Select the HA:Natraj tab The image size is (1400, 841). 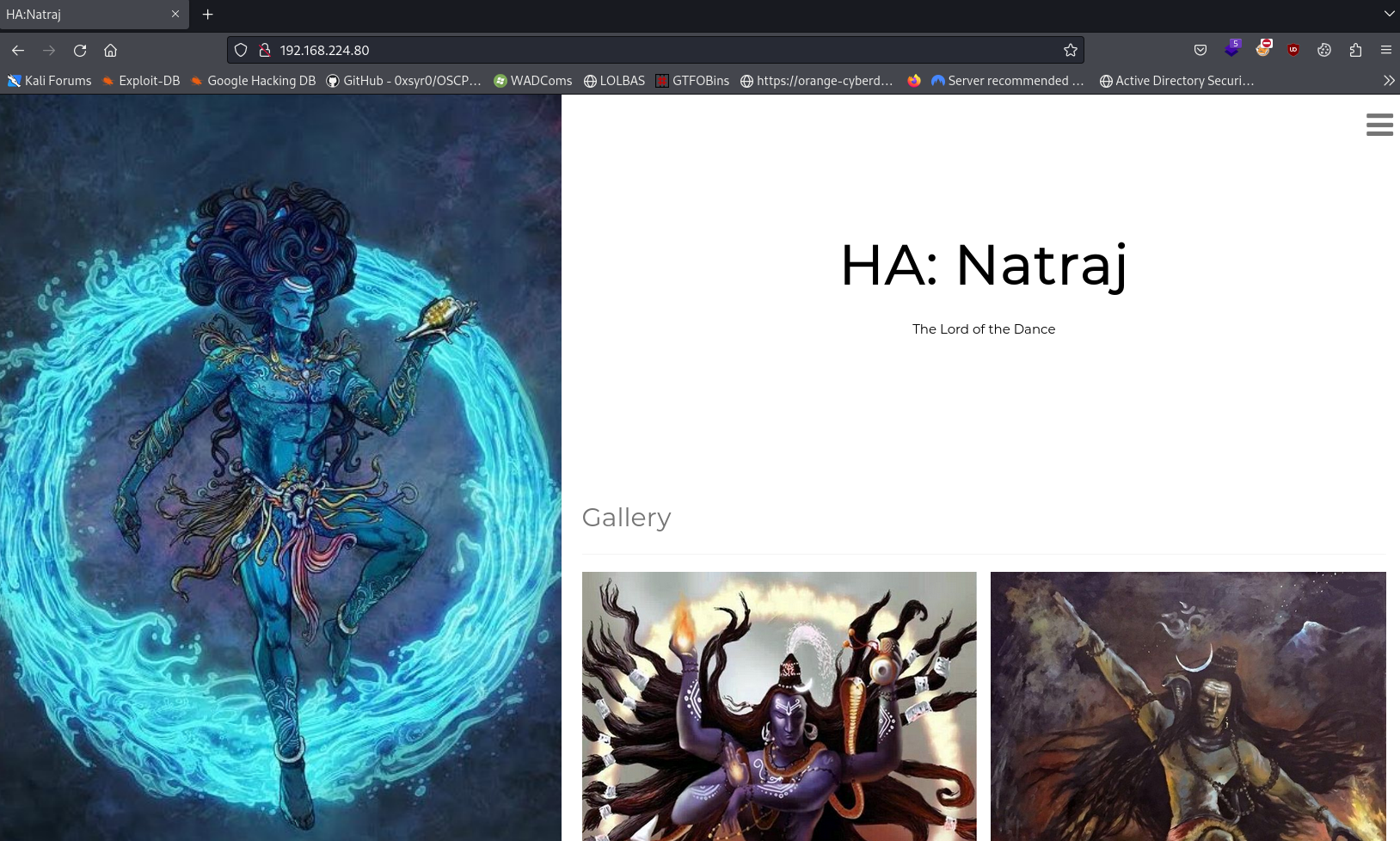point(94,14)
